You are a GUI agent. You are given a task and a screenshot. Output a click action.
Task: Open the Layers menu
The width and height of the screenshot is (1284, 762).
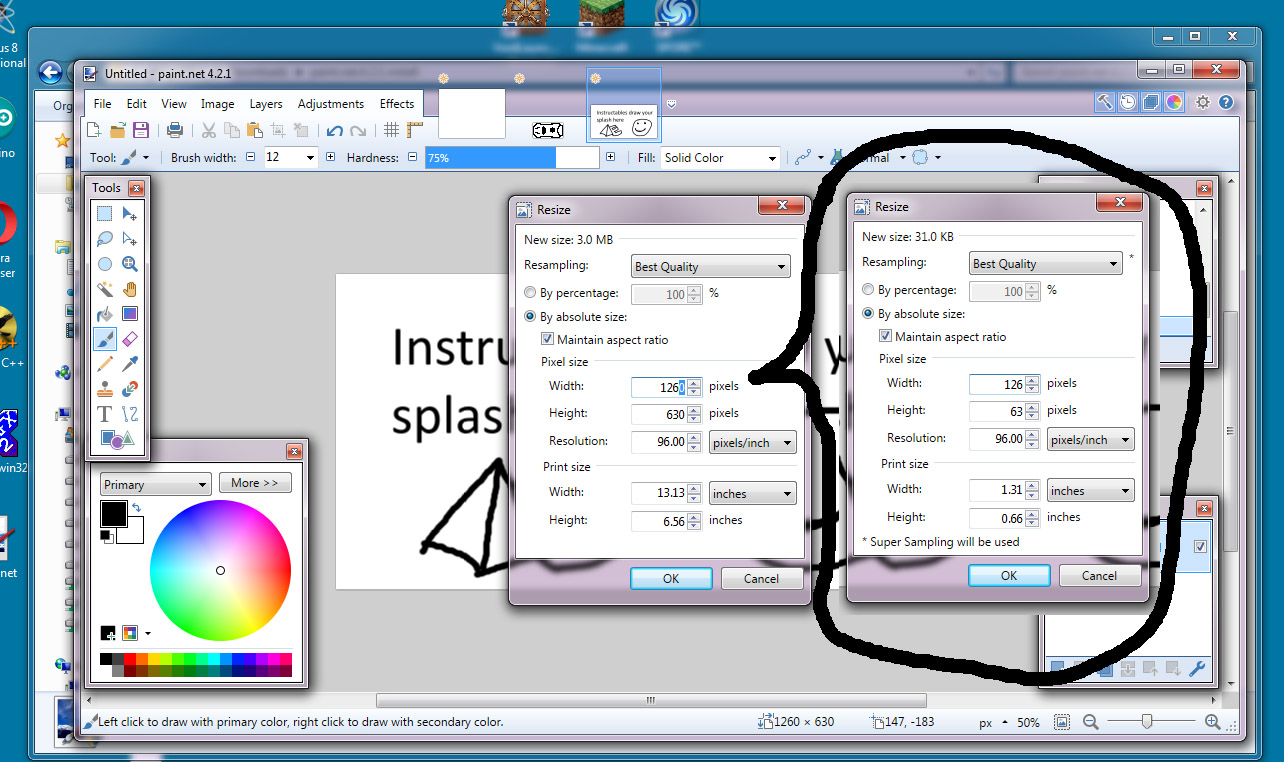pyautogui.click(x=266, y=104)
